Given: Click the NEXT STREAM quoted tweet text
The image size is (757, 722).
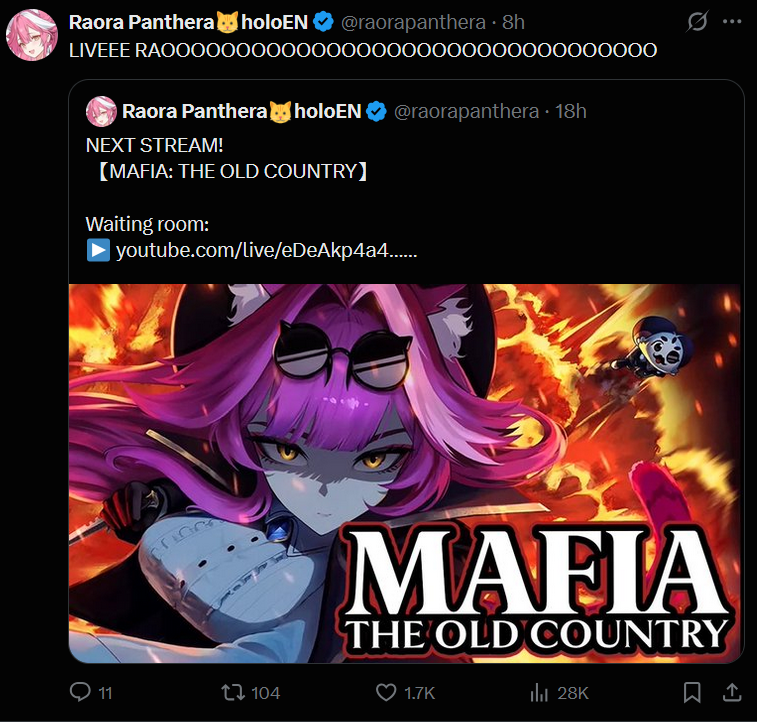Looking at the screenshot, I should (154, 145).
